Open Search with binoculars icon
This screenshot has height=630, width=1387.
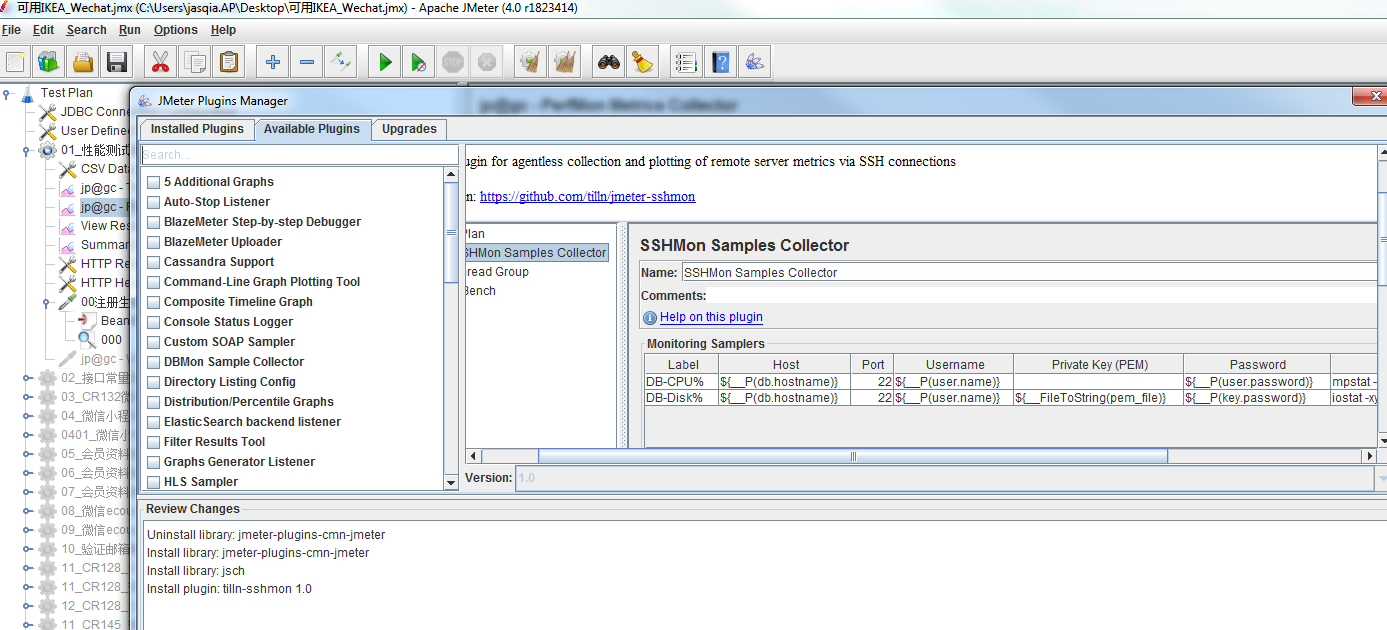point(609,62)
